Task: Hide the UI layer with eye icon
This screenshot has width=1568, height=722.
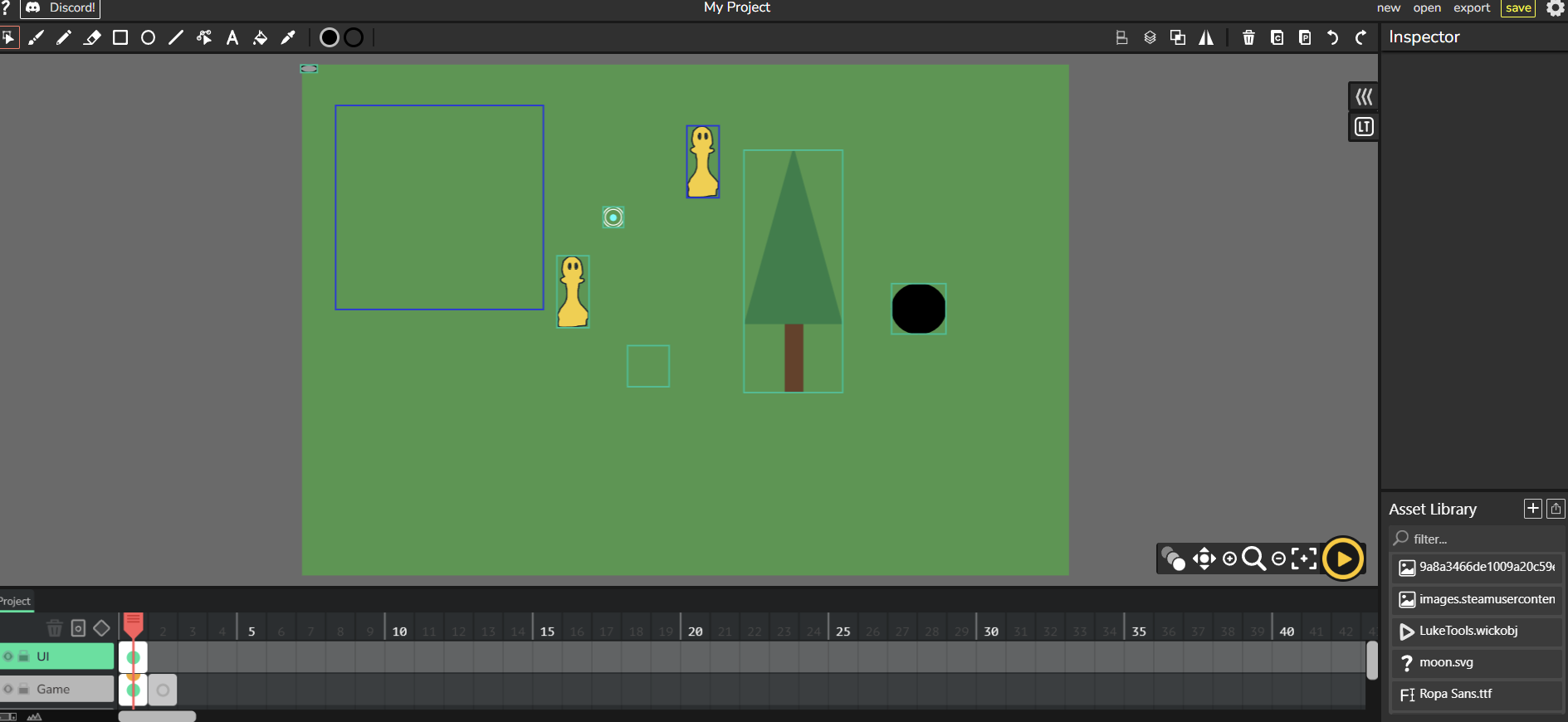Action: (8, 656)
